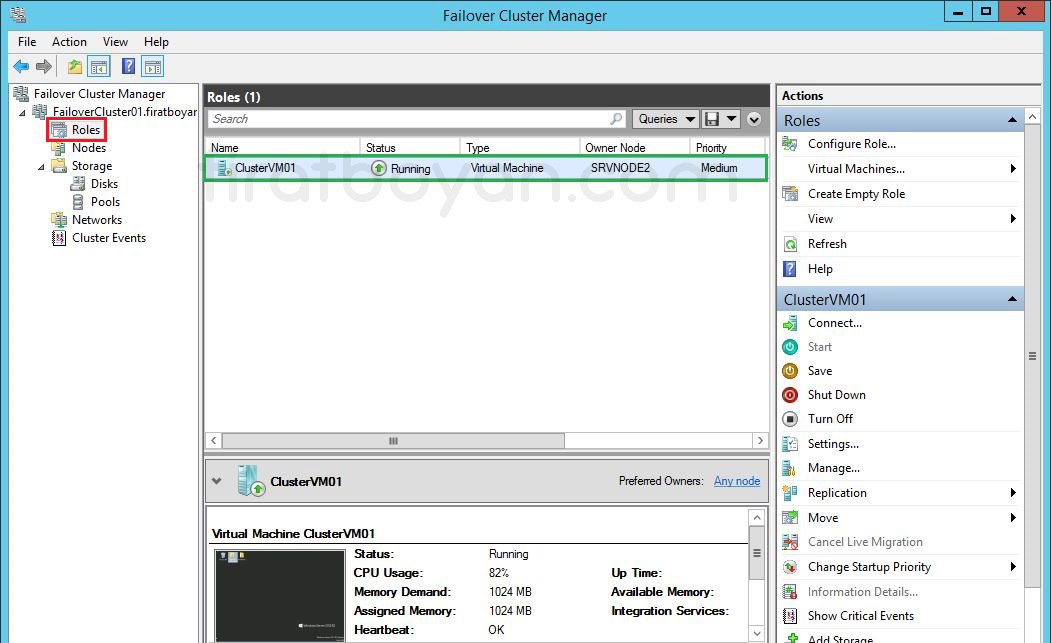Click Configure Role action
Screen dimensions: 1051x643
851,144
